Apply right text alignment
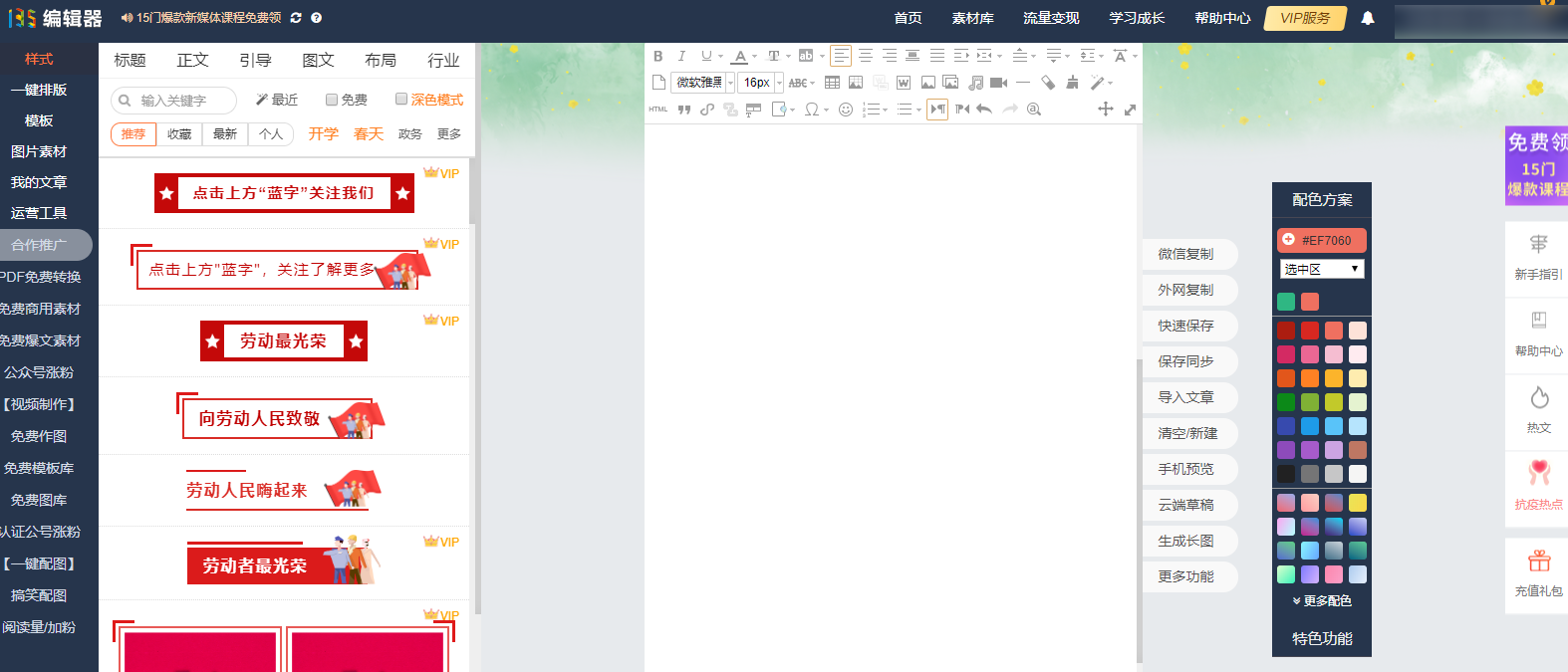1568x672 pixels. pyautogui.click(x=889, y=56)
